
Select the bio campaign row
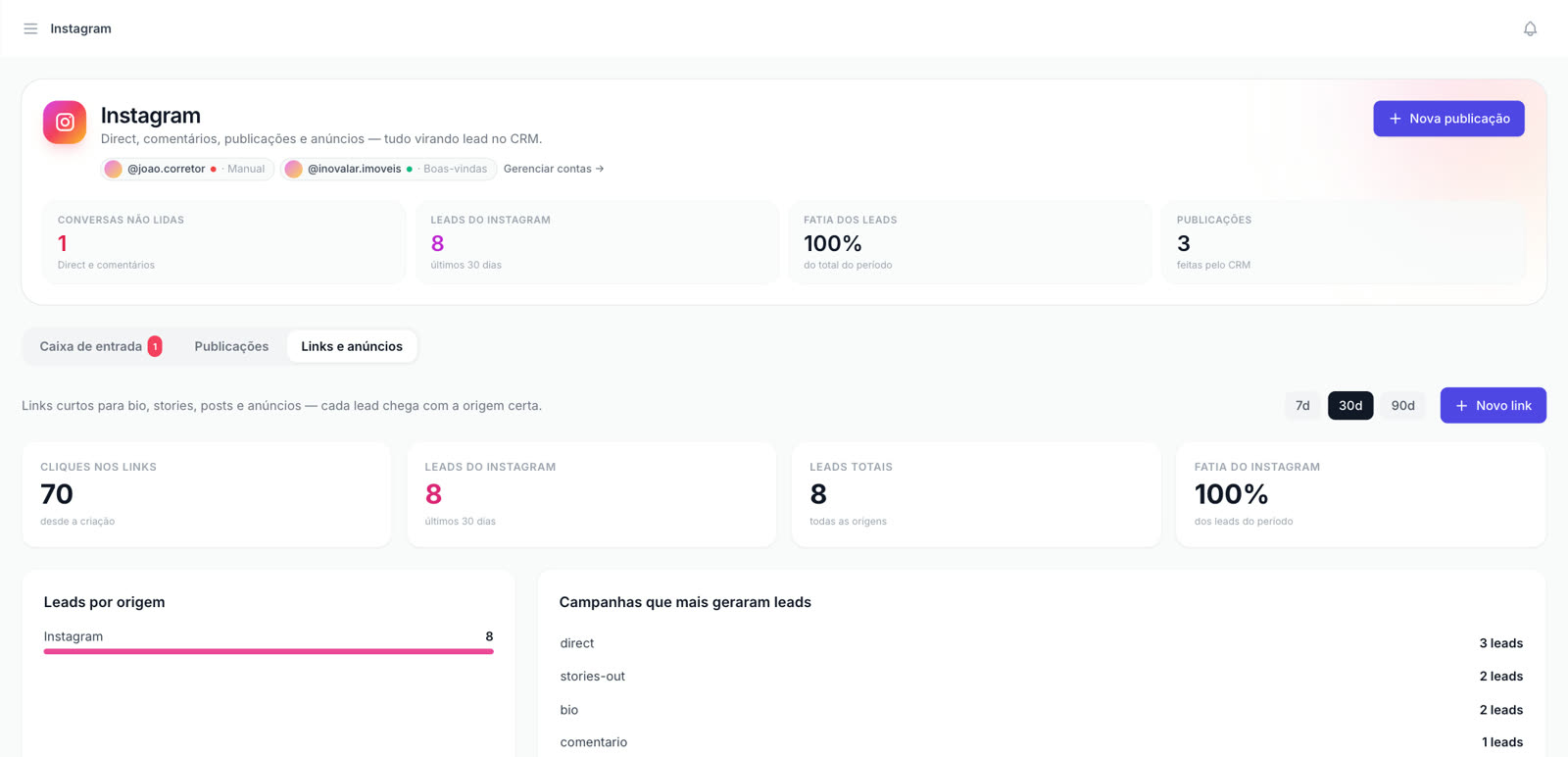pos(1042,710)
